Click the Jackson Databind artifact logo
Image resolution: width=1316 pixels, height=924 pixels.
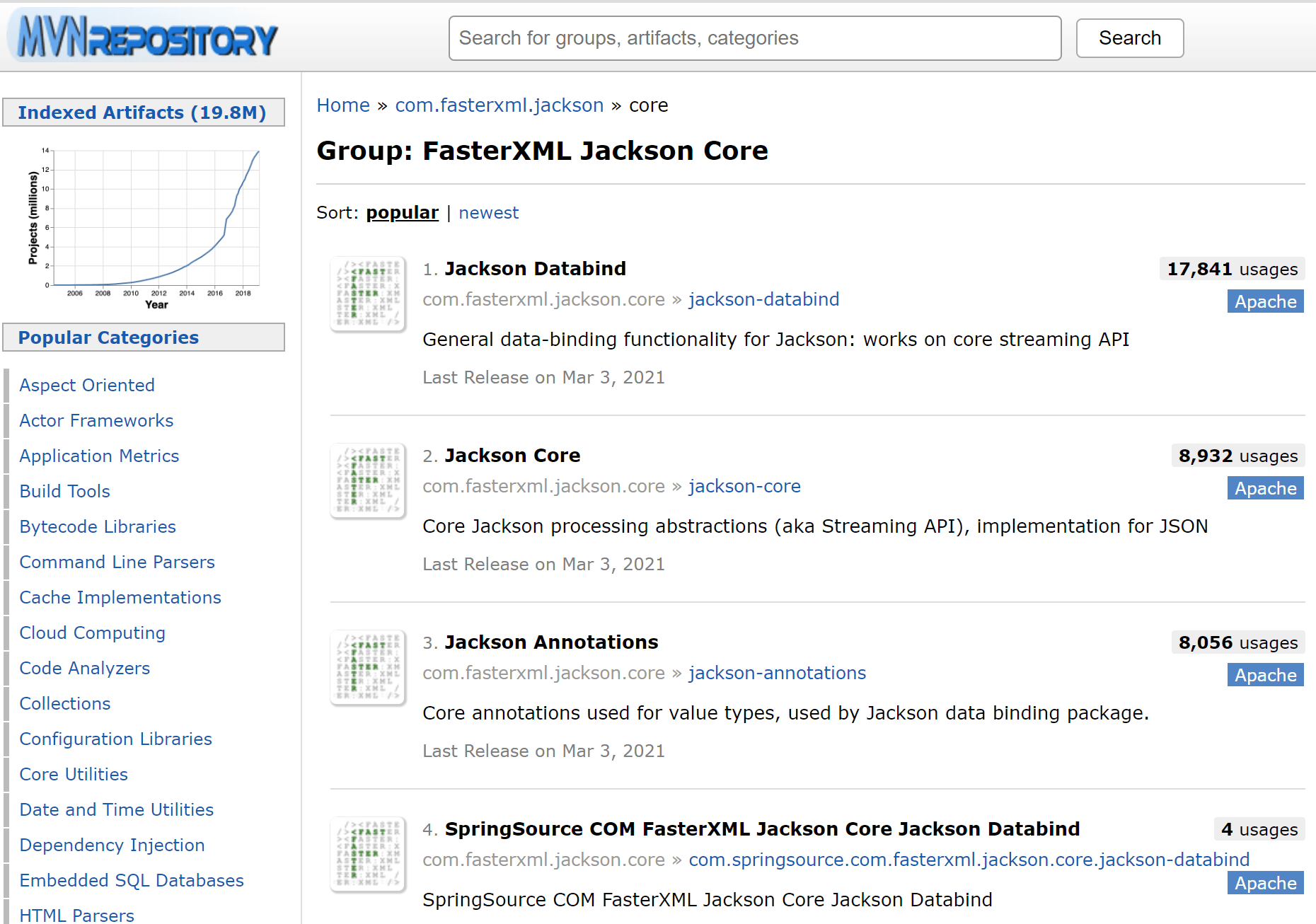tap(367, 294)
